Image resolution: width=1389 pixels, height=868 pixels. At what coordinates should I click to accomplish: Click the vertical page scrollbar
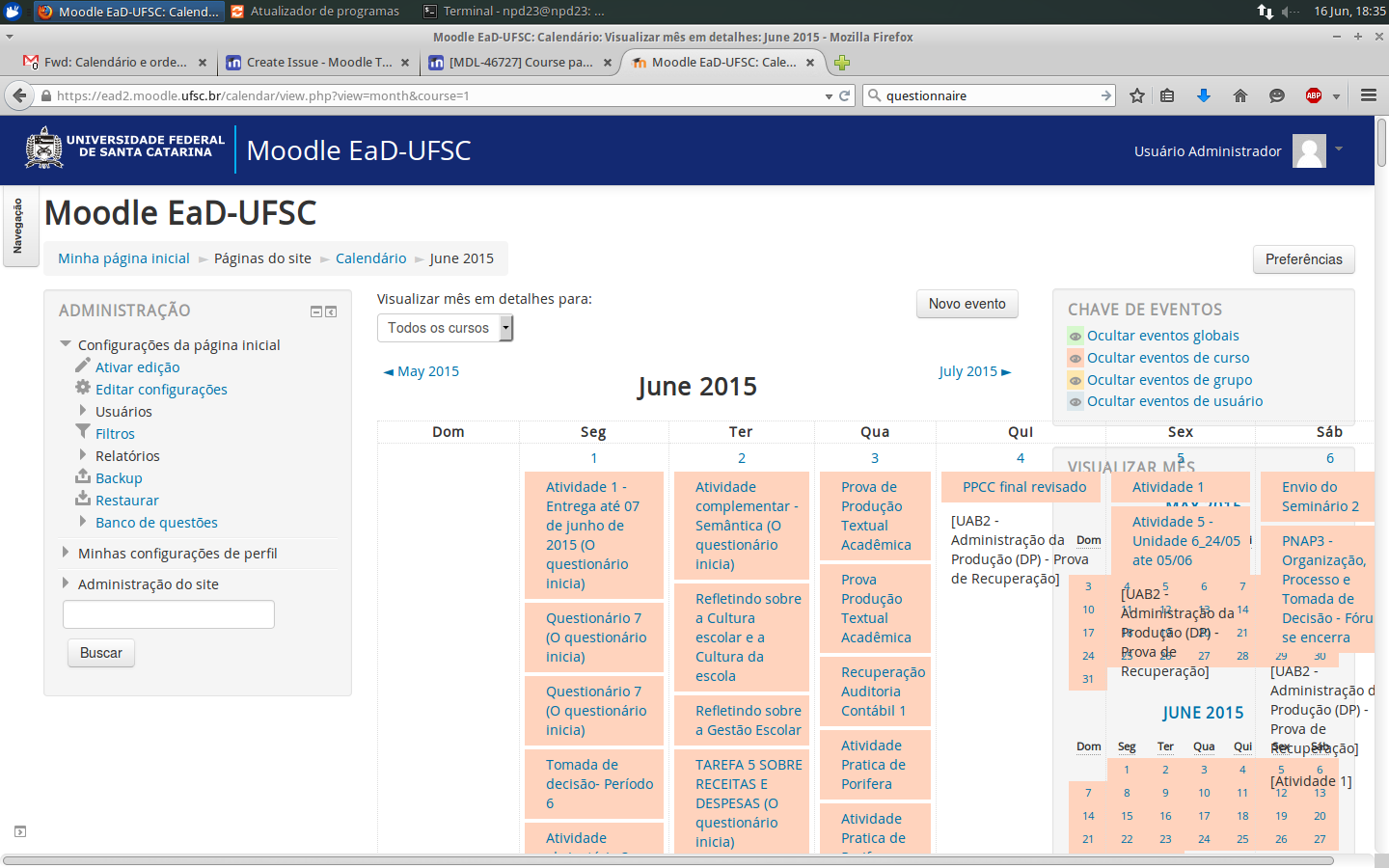click(1381, 142)
